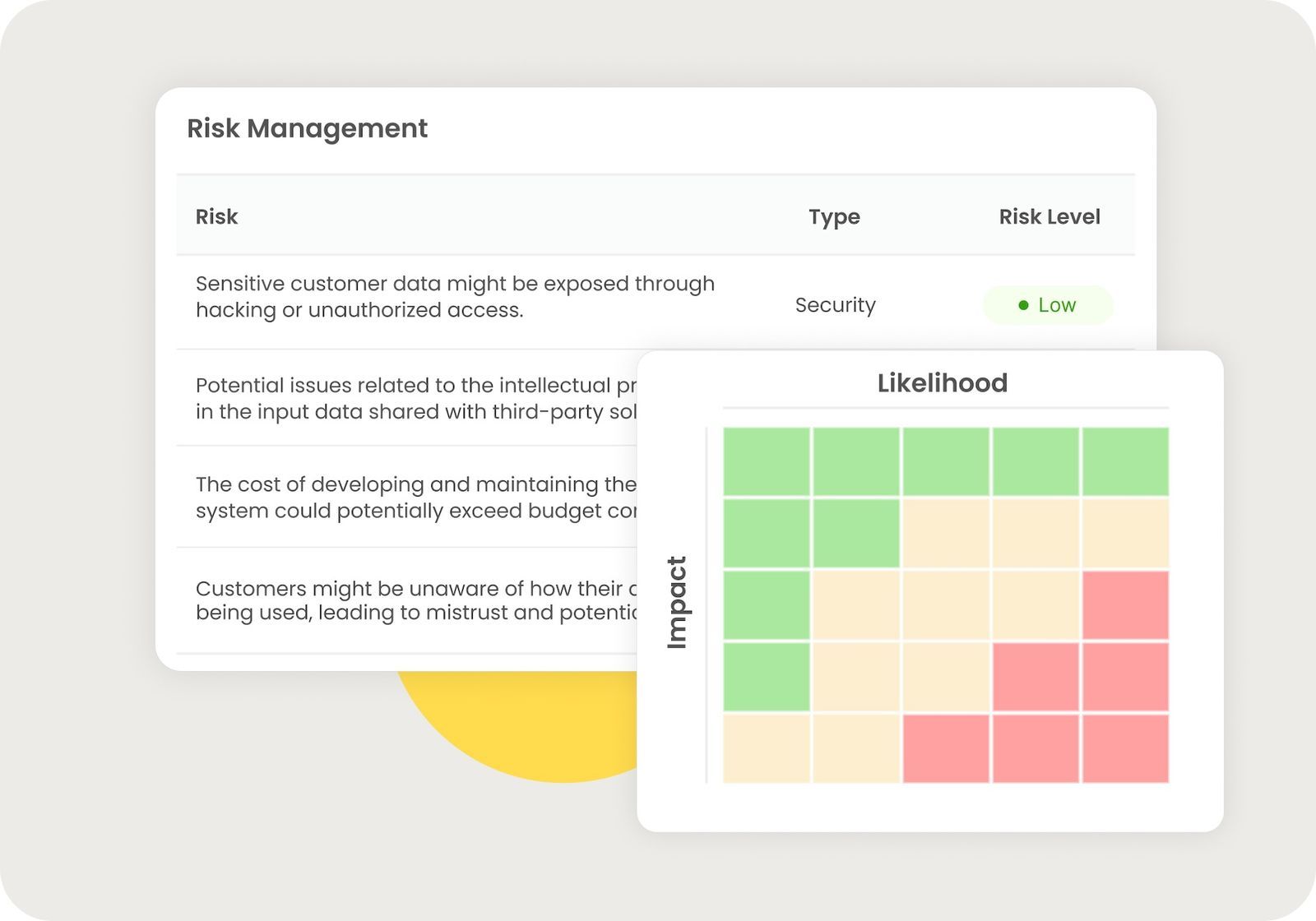Viewport: 1316px width, 921px height.
Task: Open the intellectual property issues risk row
Action: coord(407,398)
